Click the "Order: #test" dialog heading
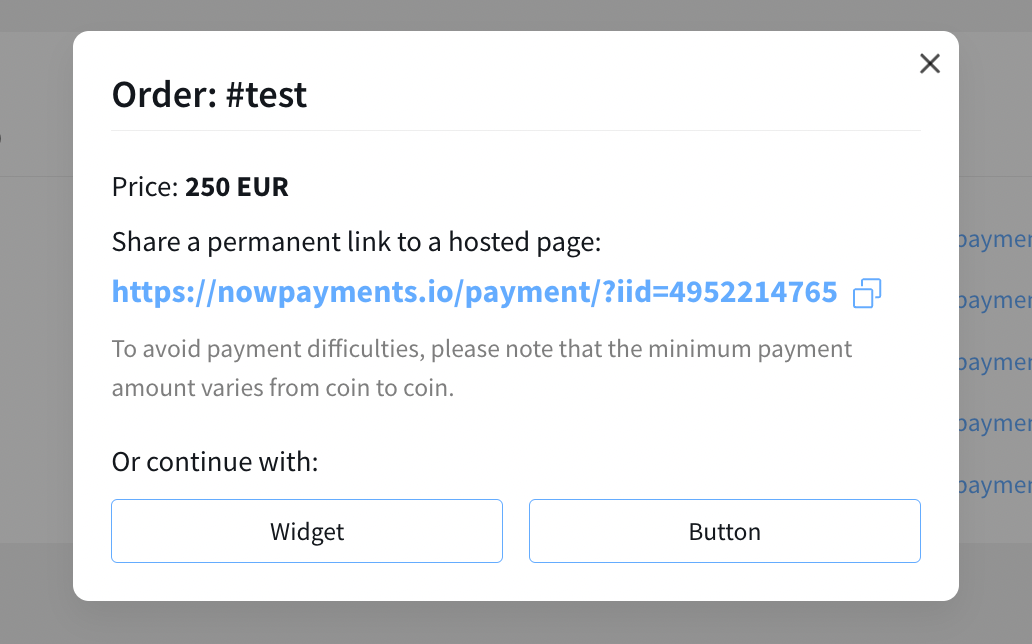This screenshot has width=1032, height=644. 209,95
